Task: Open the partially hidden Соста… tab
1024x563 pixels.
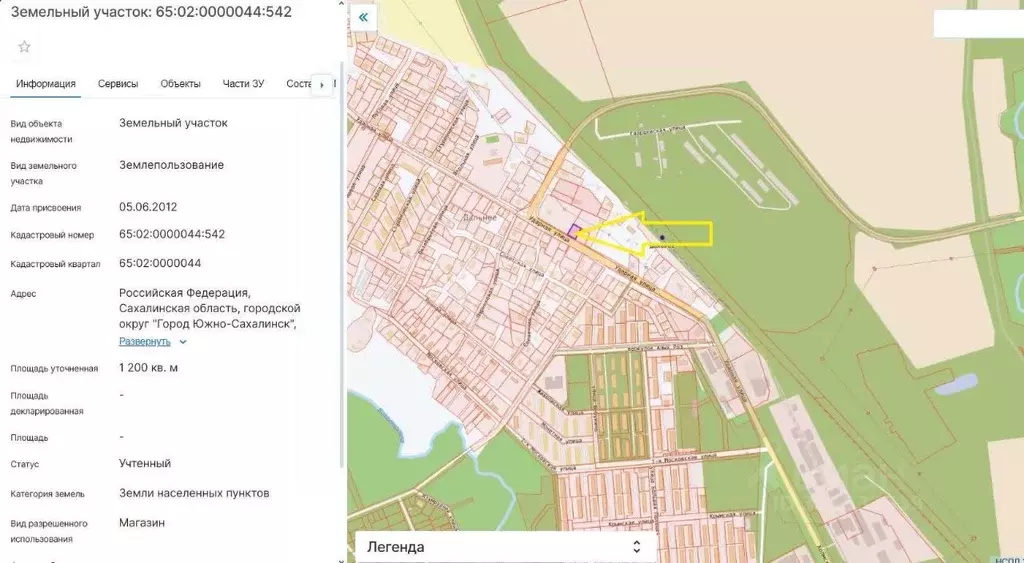Action: coord(298,84)
